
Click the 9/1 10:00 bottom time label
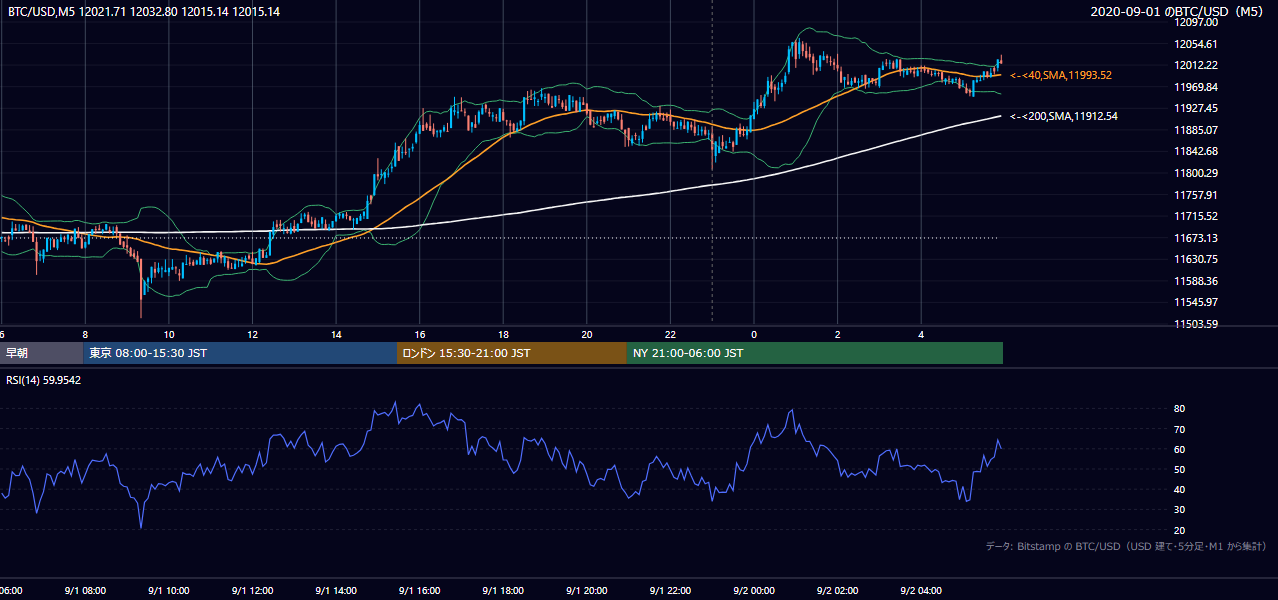(x=169, y=590)
